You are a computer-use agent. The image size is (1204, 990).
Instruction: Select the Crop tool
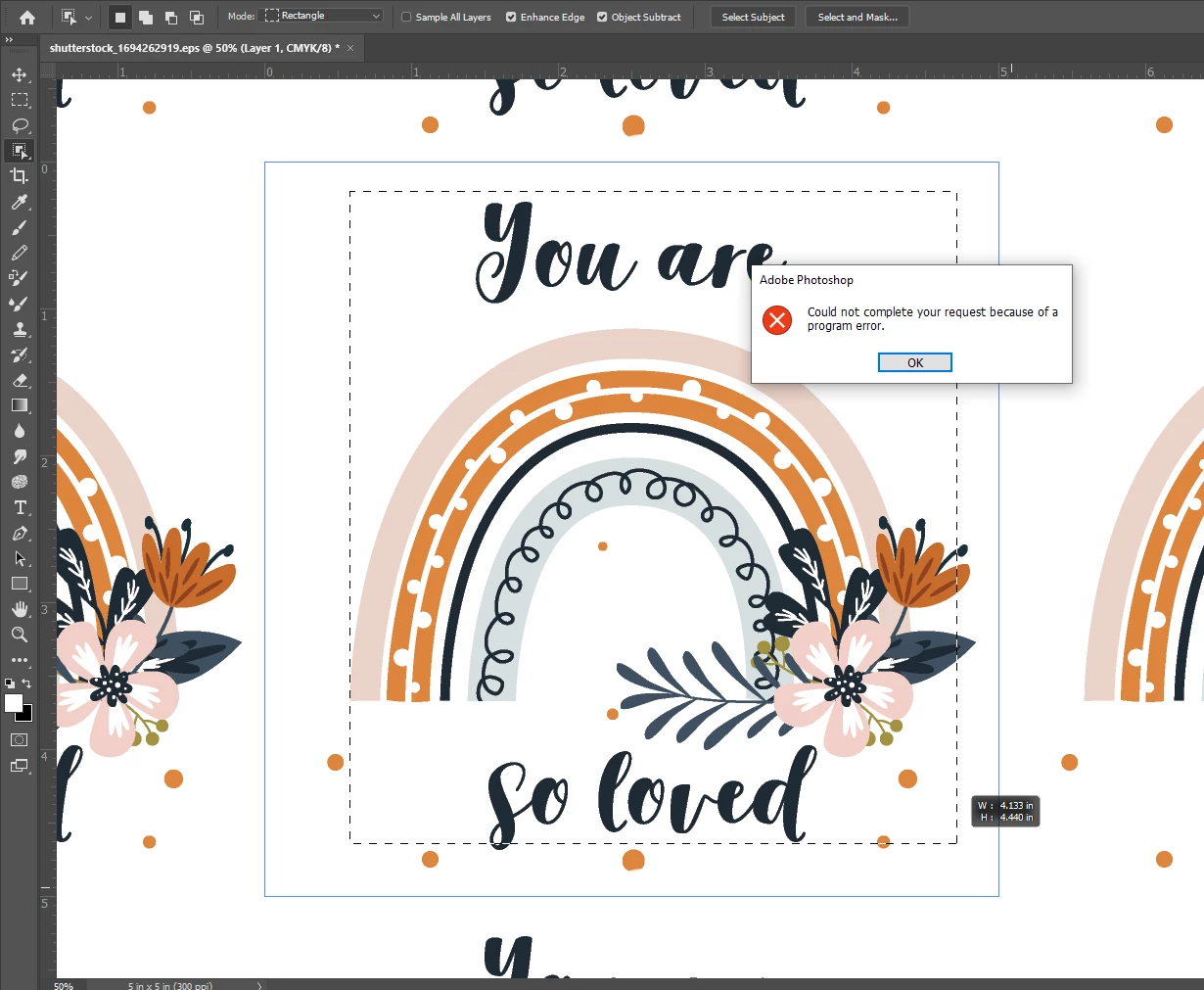pos(19,176)
